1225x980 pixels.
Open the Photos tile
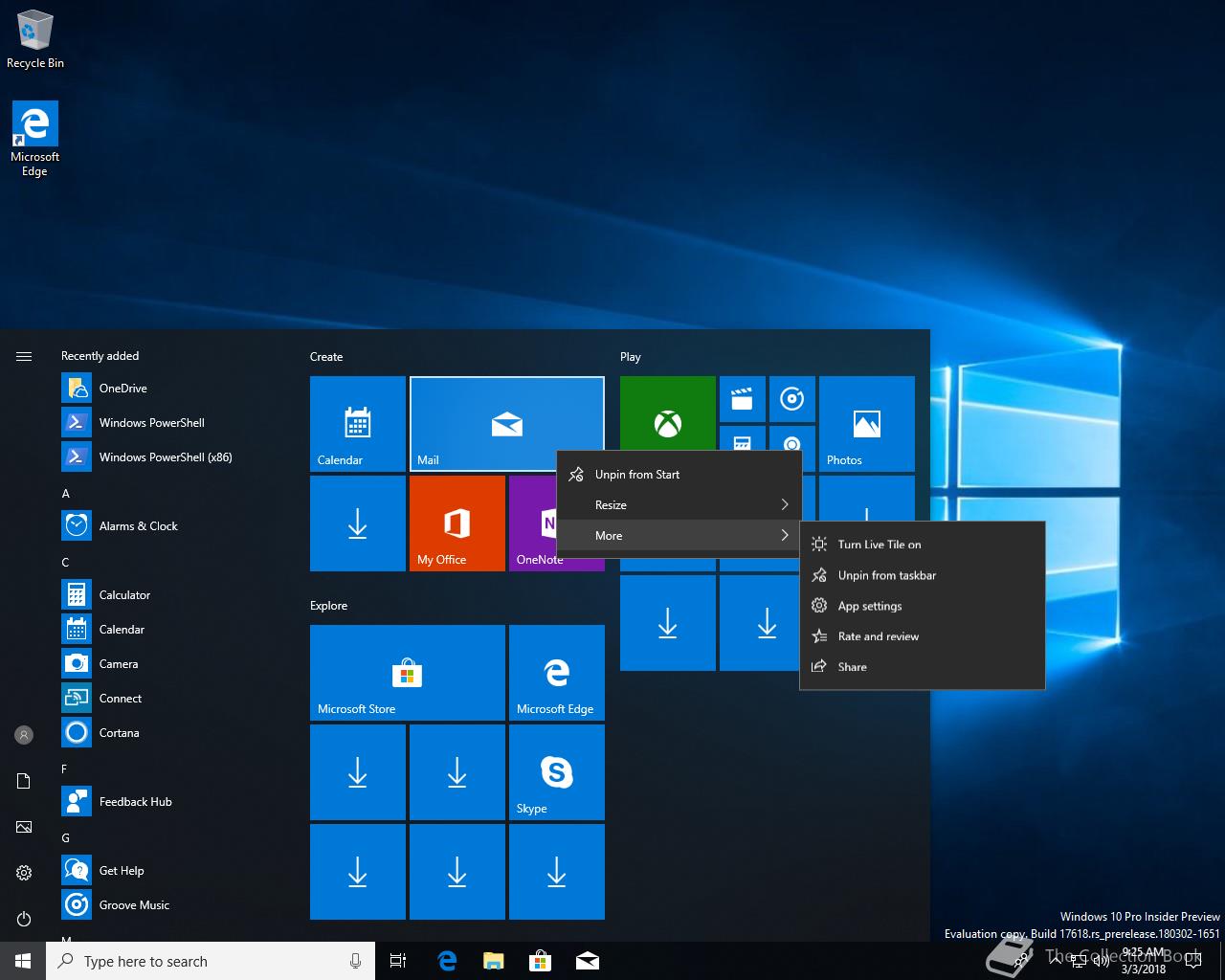click(867, 424)
